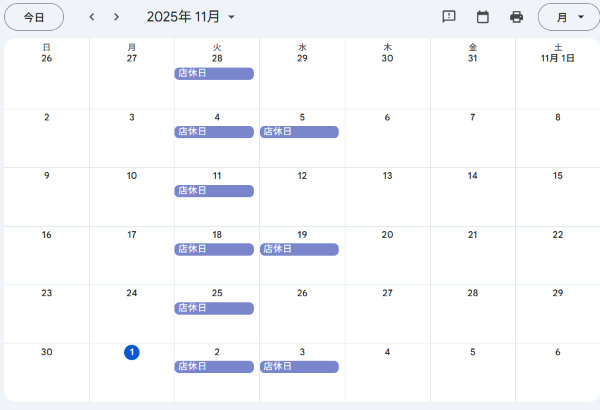Click date number 20 in grid
Viewport: 600px width, 410px height.
coord(387,235)
